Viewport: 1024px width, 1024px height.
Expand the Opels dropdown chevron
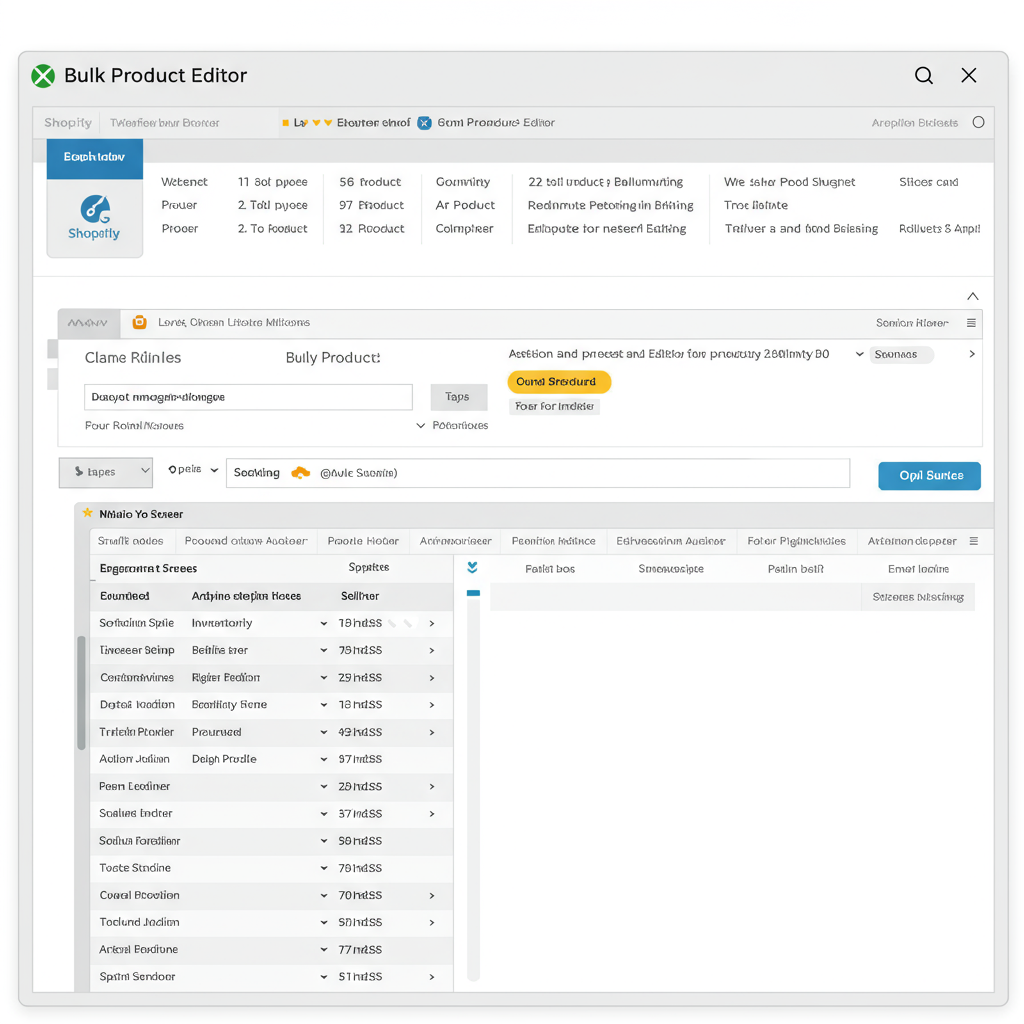tap(214, 470)
